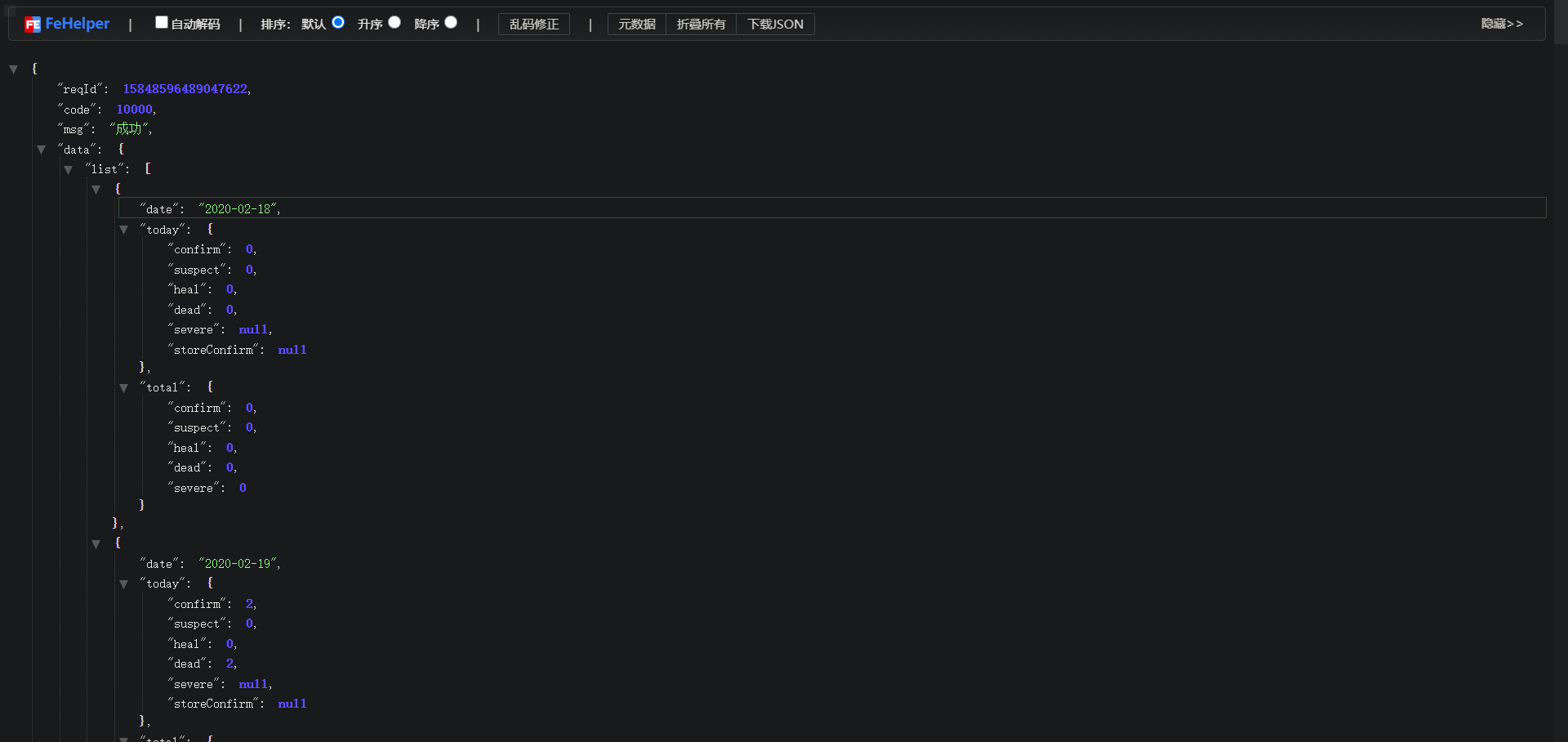The height and width of the screenshot is (742, 1568).
Task: Enable the 自动解码 checkbox
Action: tap(162, 23)
